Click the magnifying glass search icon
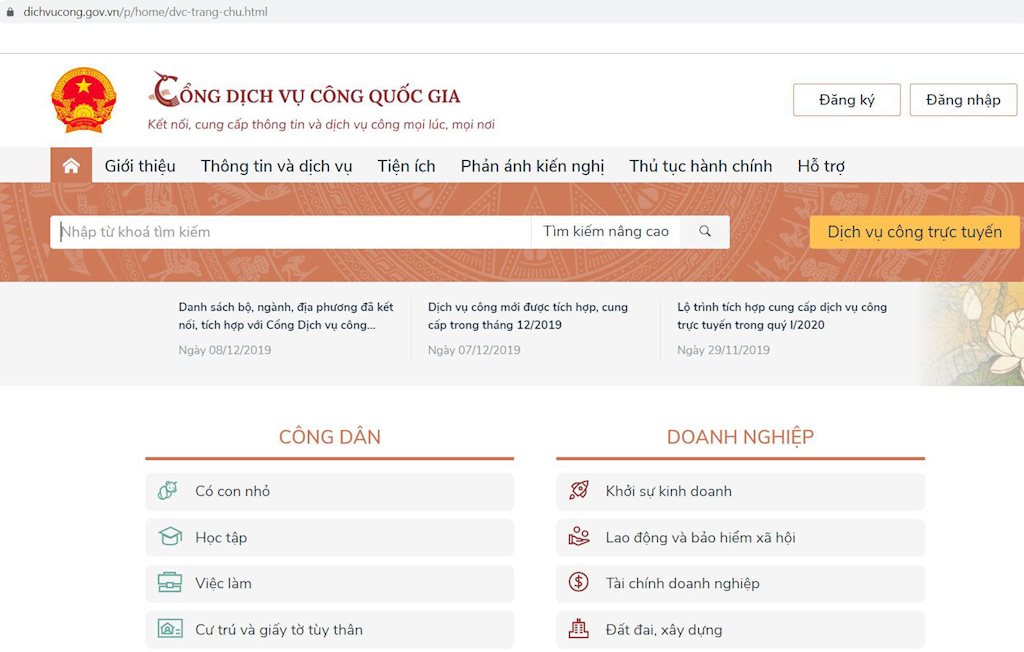 [704, 231]
